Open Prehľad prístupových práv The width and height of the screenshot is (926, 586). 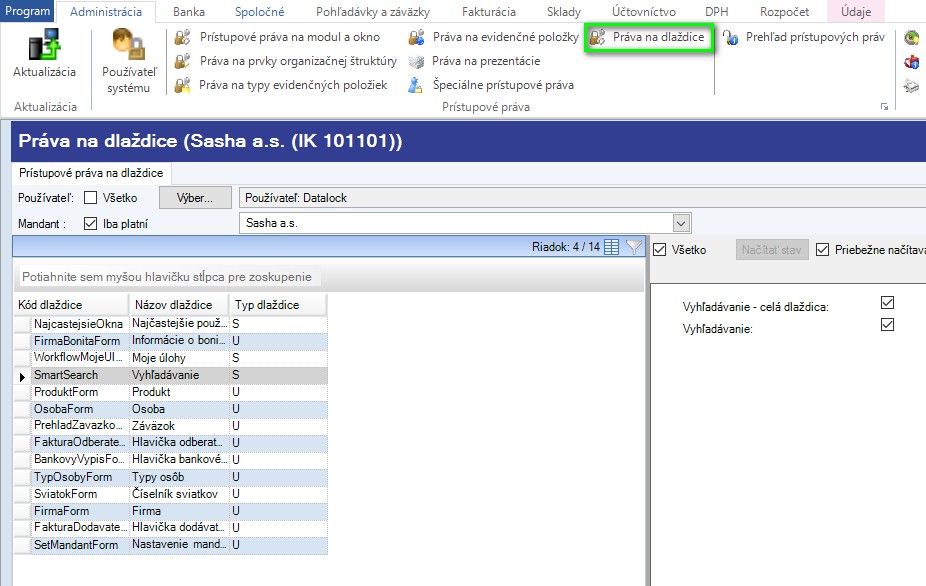pos(804,37)
